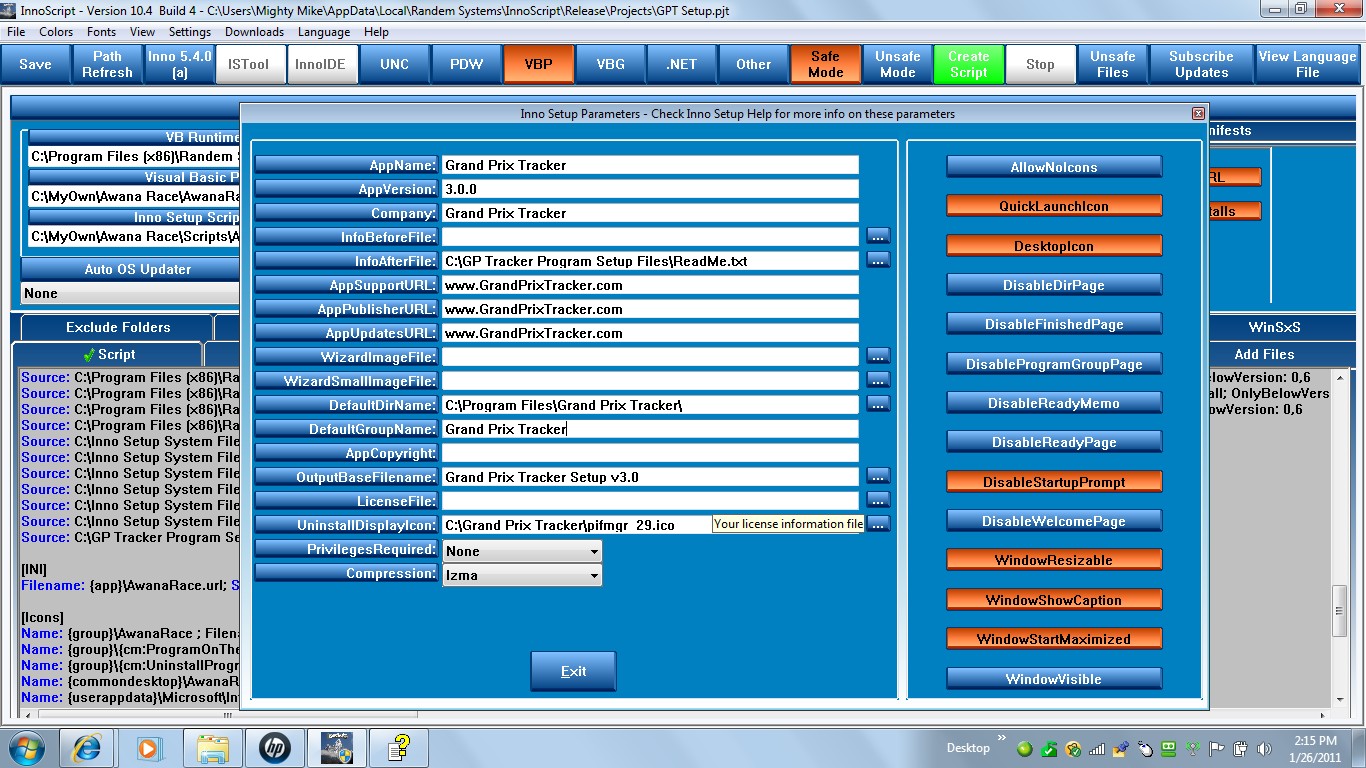Toggle the DisableWelcomePage option
Viewport: 1366px width, 768px height.
click(x=1054, y=521)
